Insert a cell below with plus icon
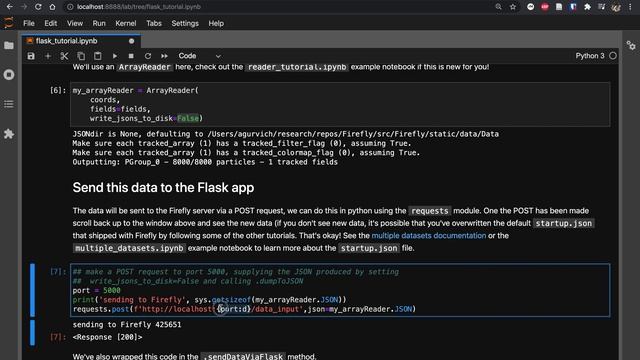This screenshot has width=640, height=360. click(48, 56)
